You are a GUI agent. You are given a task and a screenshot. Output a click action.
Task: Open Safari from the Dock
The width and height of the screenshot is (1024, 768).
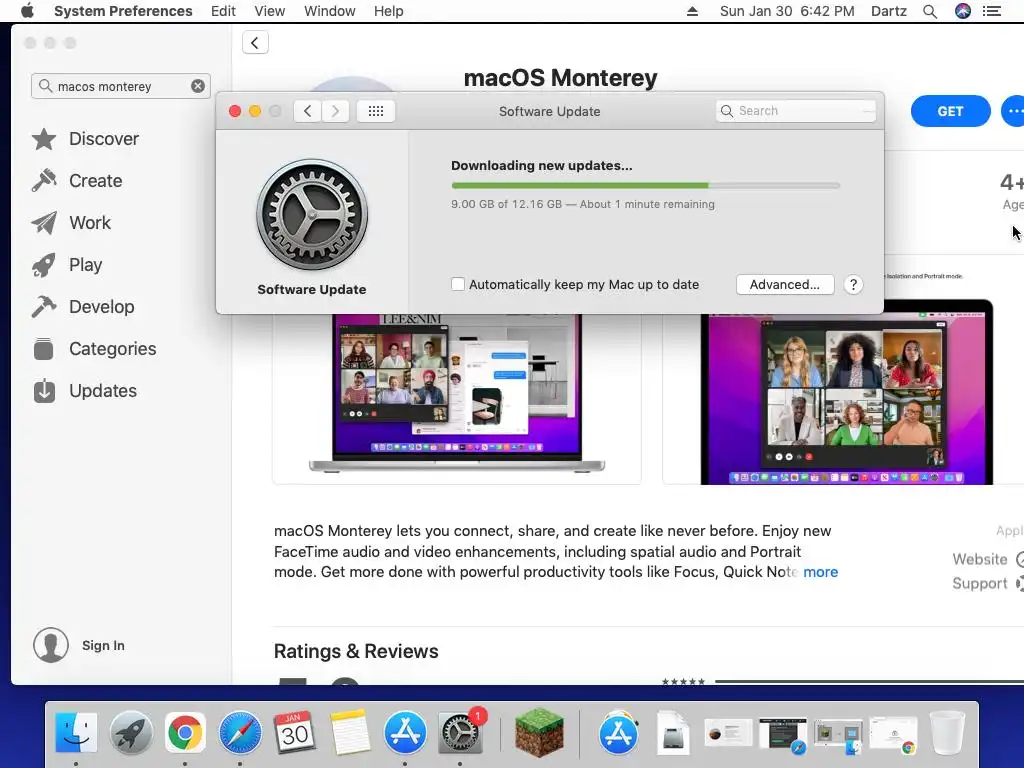240,733
